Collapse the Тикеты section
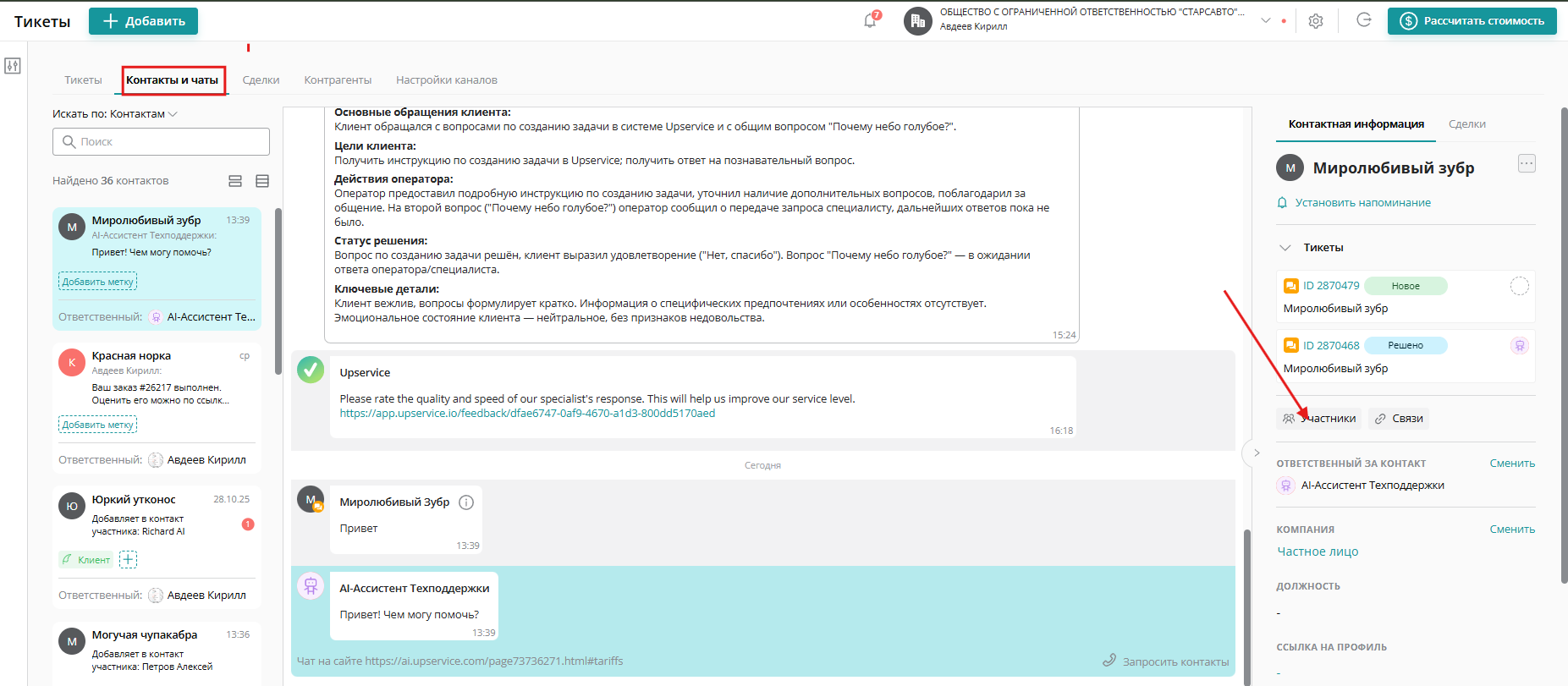This screenshot has width=1568, height=686. (1285, 248)
